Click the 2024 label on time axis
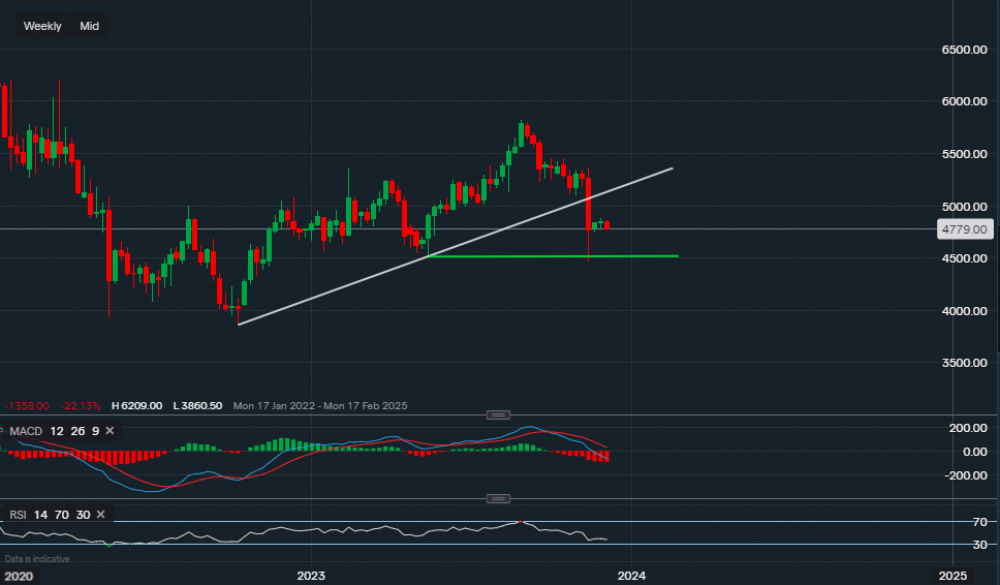 coord(631,576)
